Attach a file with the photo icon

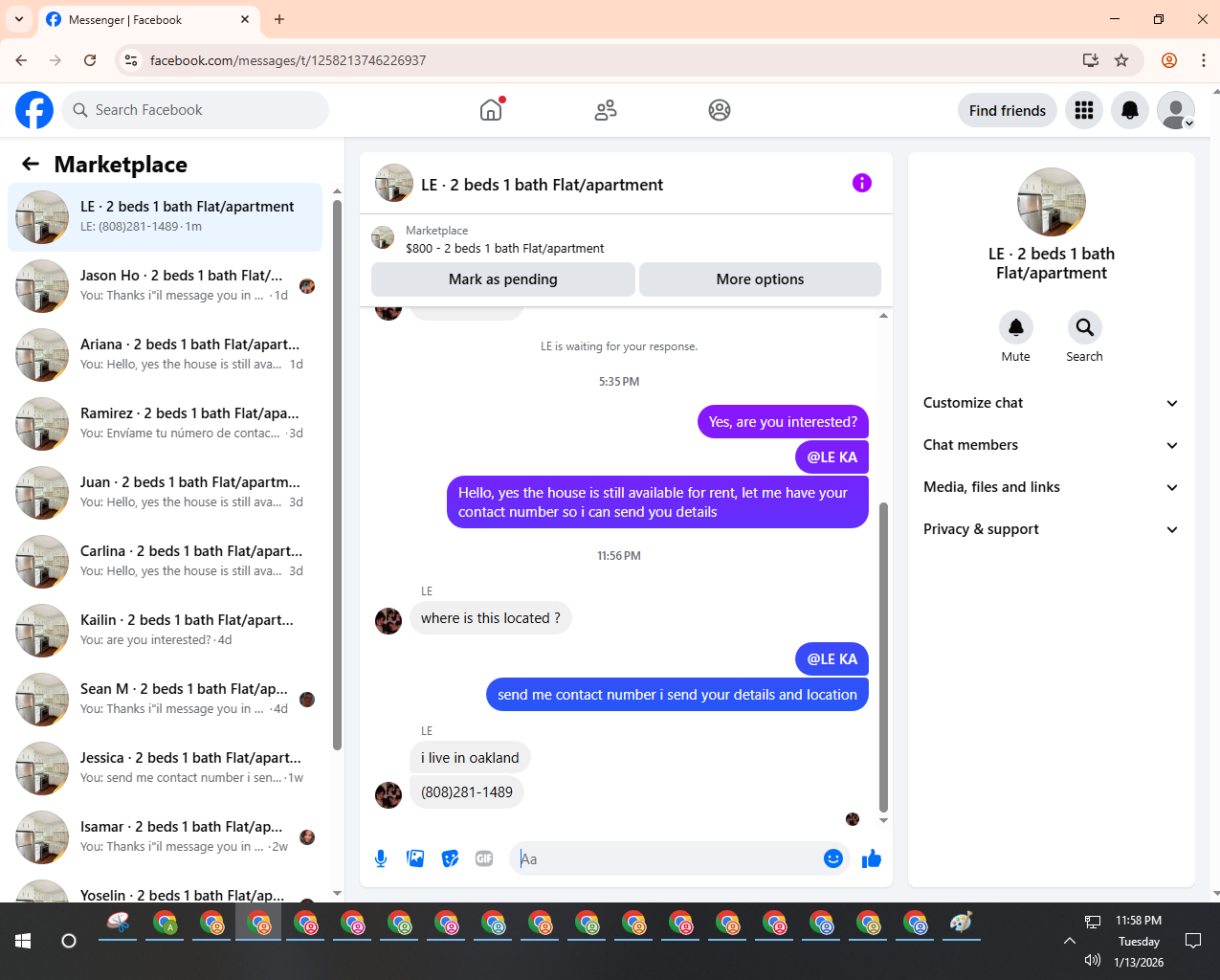coord(415,858)
